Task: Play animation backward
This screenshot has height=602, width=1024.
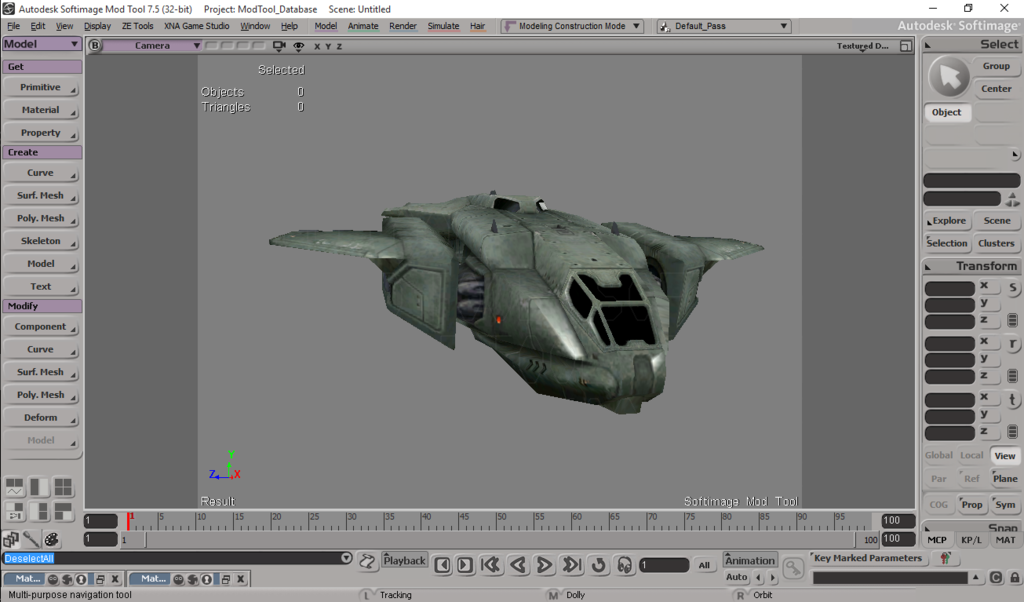Action: (518, 565)
